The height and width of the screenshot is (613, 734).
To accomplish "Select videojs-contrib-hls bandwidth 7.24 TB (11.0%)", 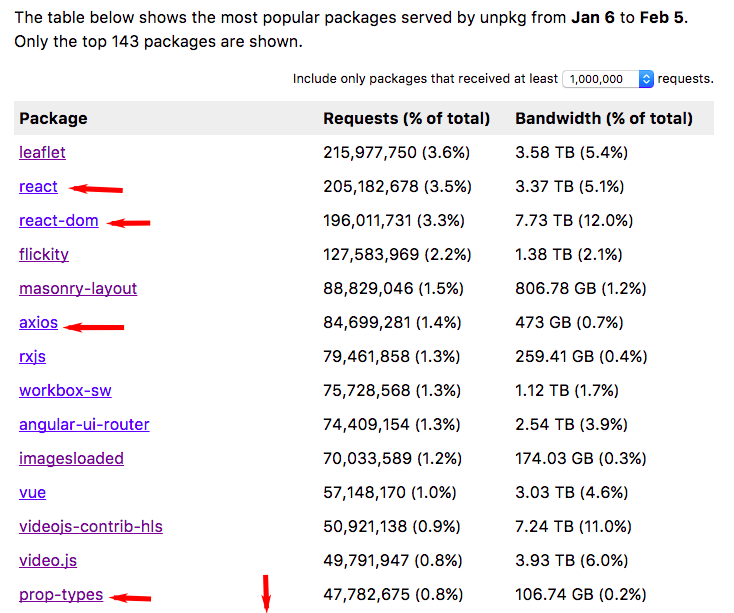I will 573,526.
